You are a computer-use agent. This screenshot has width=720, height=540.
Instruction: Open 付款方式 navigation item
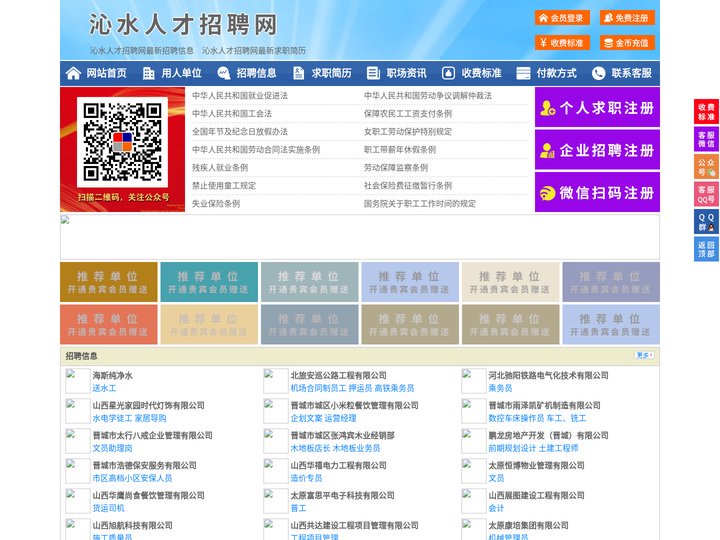[x=557, y=73]
